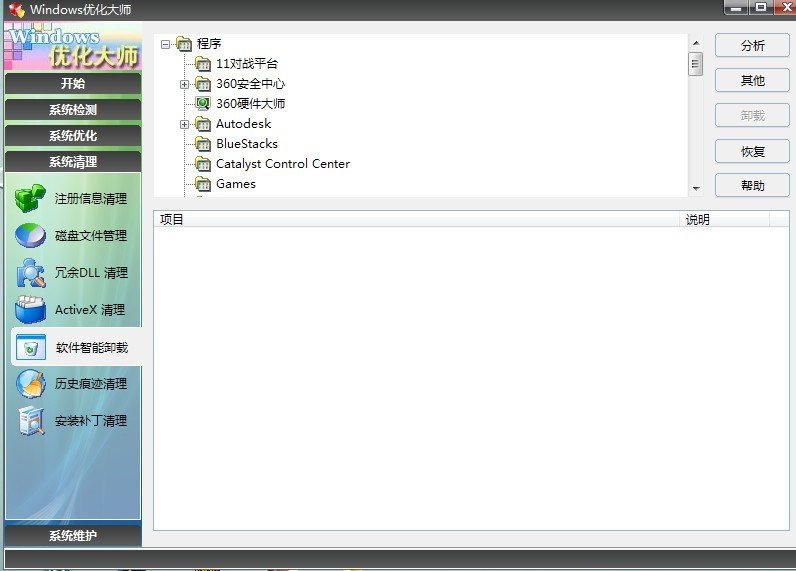Click the 历史痕迹清理 label
The image size is (796, 571).
91,384
